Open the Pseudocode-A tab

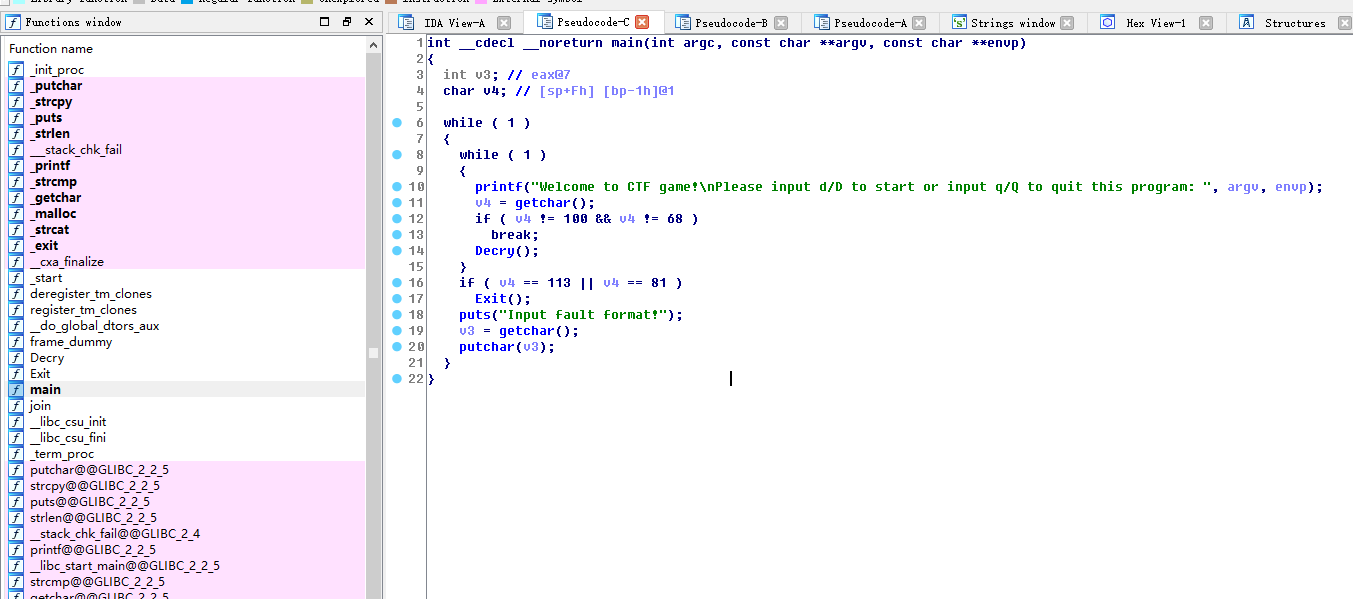(870, 23)
